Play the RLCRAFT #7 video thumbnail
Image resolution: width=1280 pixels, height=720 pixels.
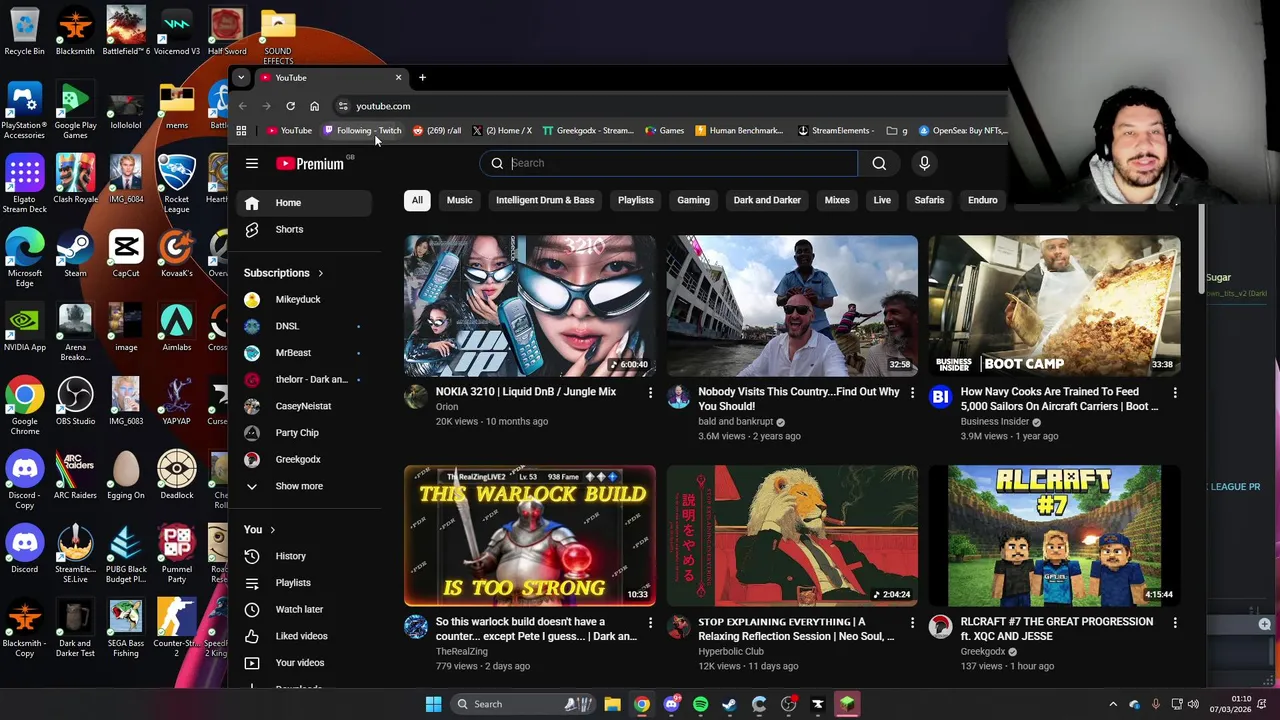click(x=1054, y=536)
